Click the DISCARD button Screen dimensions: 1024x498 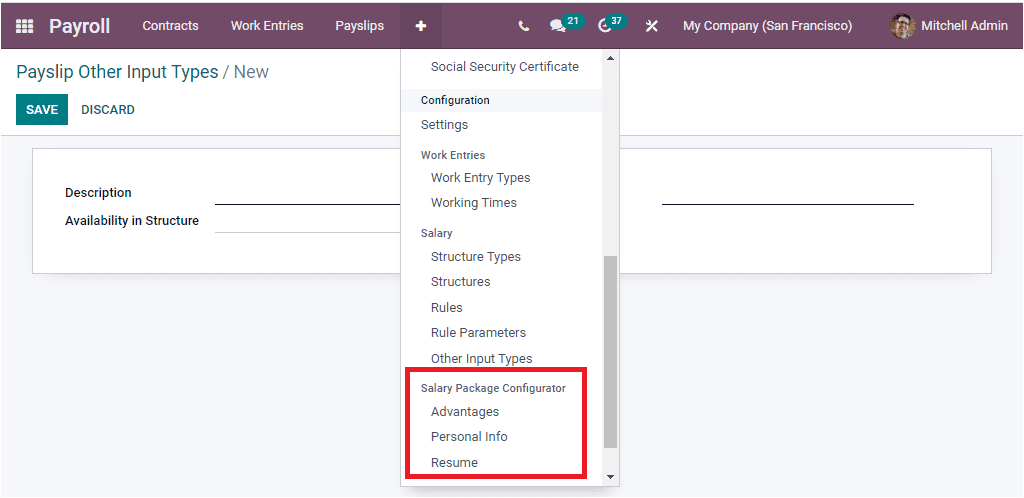(108, 110)
